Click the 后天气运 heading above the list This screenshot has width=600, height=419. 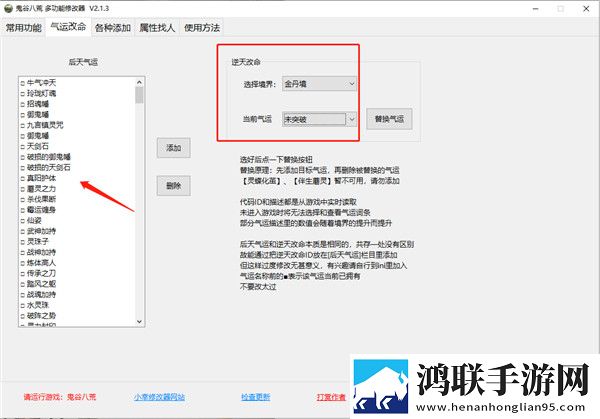(x=83, y=62)
